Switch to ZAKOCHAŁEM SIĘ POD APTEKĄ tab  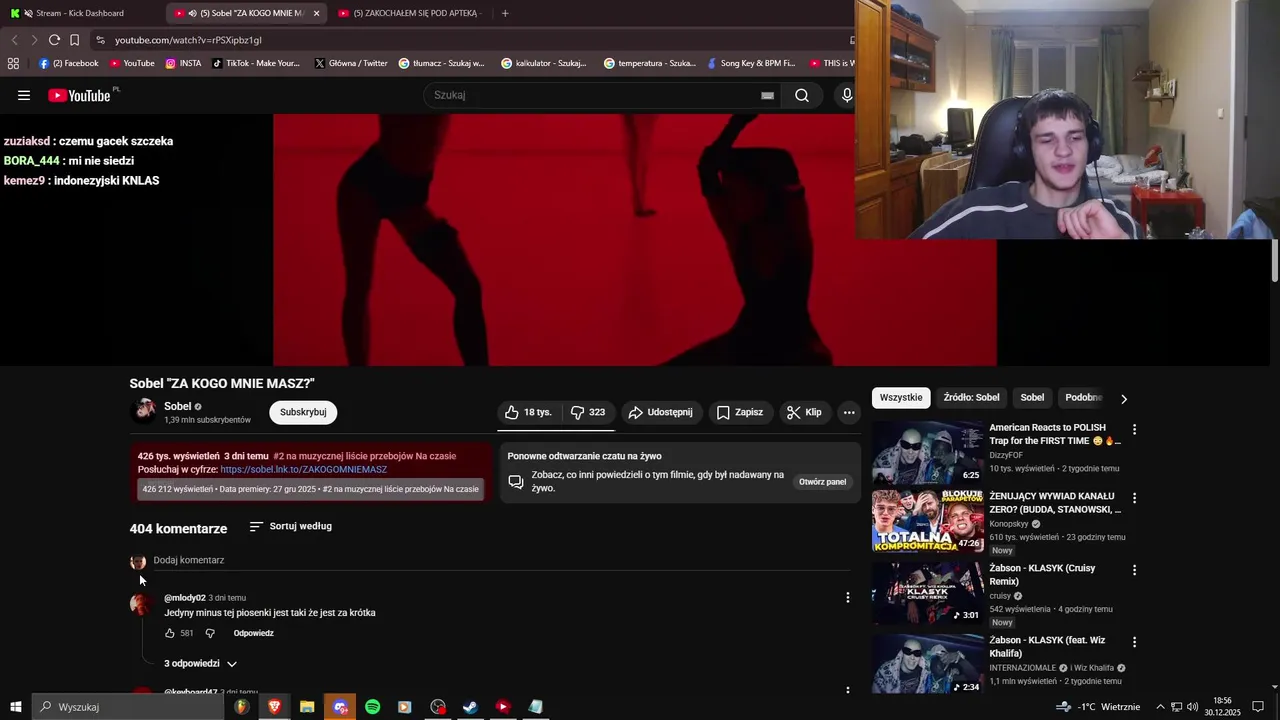(x=410, y=13)
